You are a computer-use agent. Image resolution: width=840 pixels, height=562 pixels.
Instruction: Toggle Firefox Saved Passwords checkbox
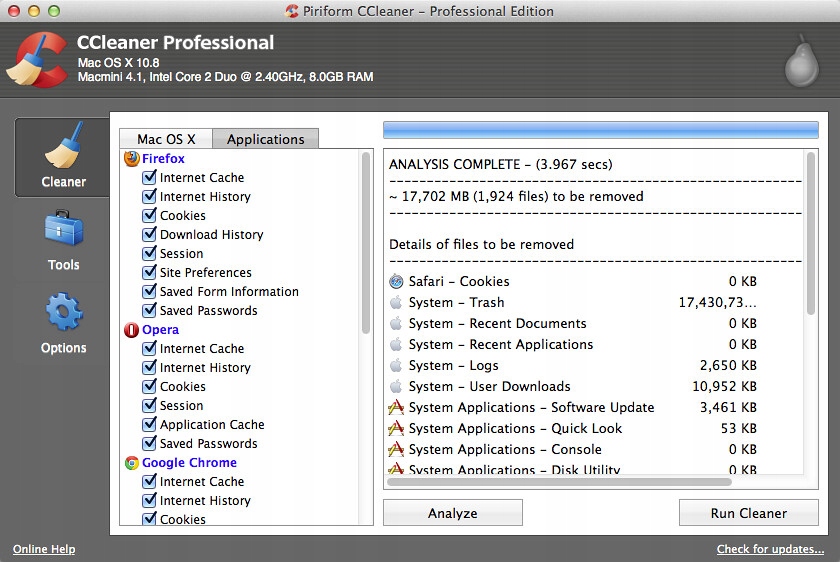click(149, 311)
